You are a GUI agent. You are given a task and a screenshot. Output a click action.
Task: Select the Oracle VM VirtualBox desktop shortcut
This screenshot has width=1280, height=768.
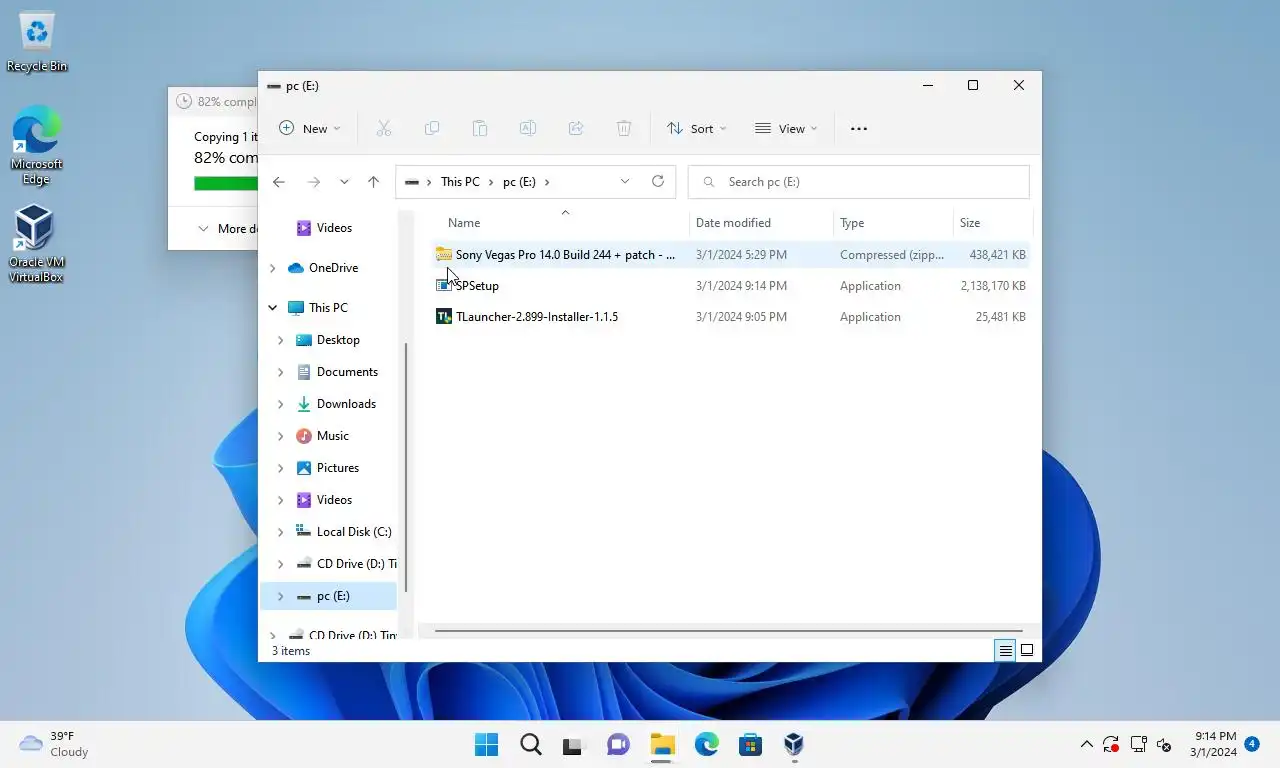(x=36, y=243)
